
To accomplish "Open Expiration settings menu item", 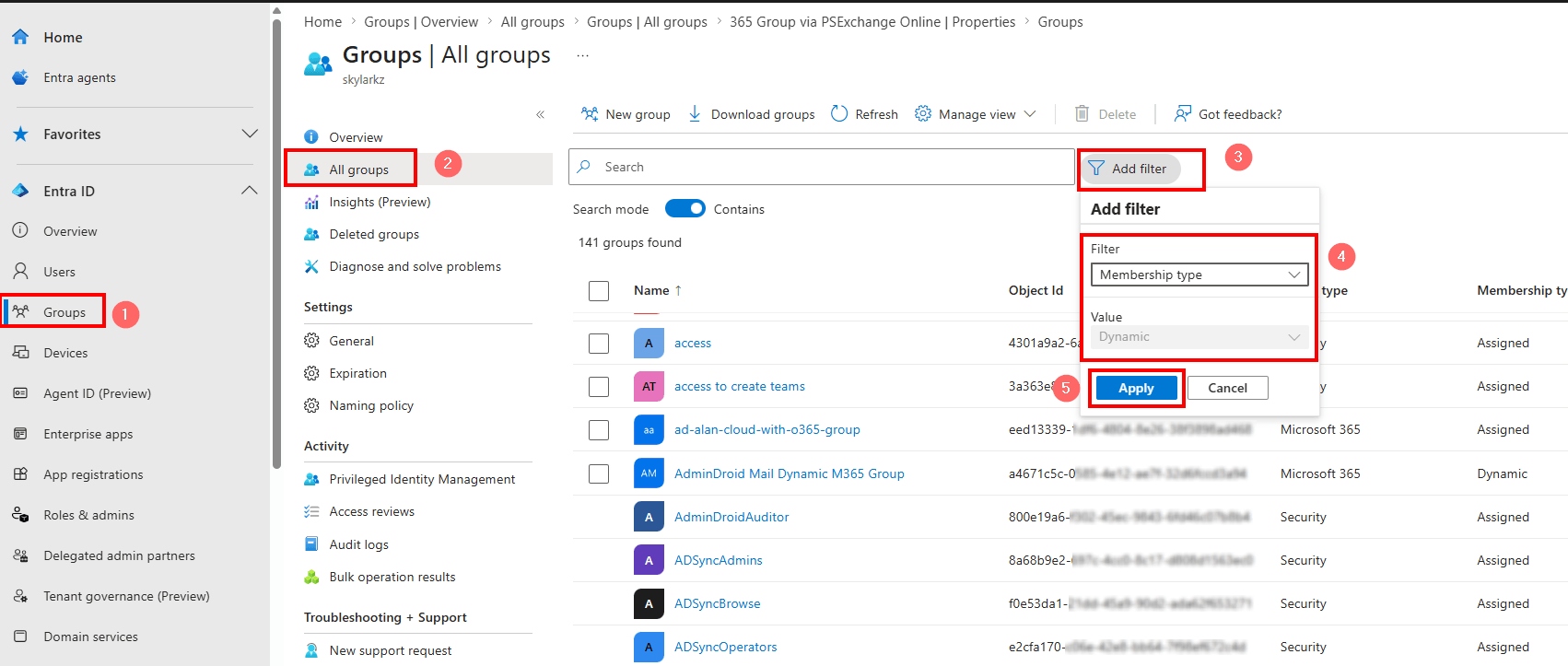I will [x=357, y=373].
